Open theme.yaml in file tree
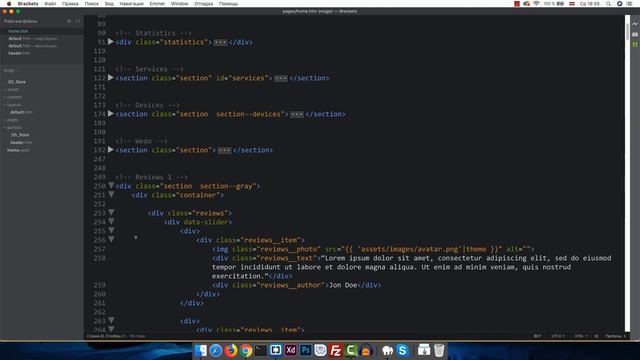This screenshot has height=360, width=640. (18, 150)
